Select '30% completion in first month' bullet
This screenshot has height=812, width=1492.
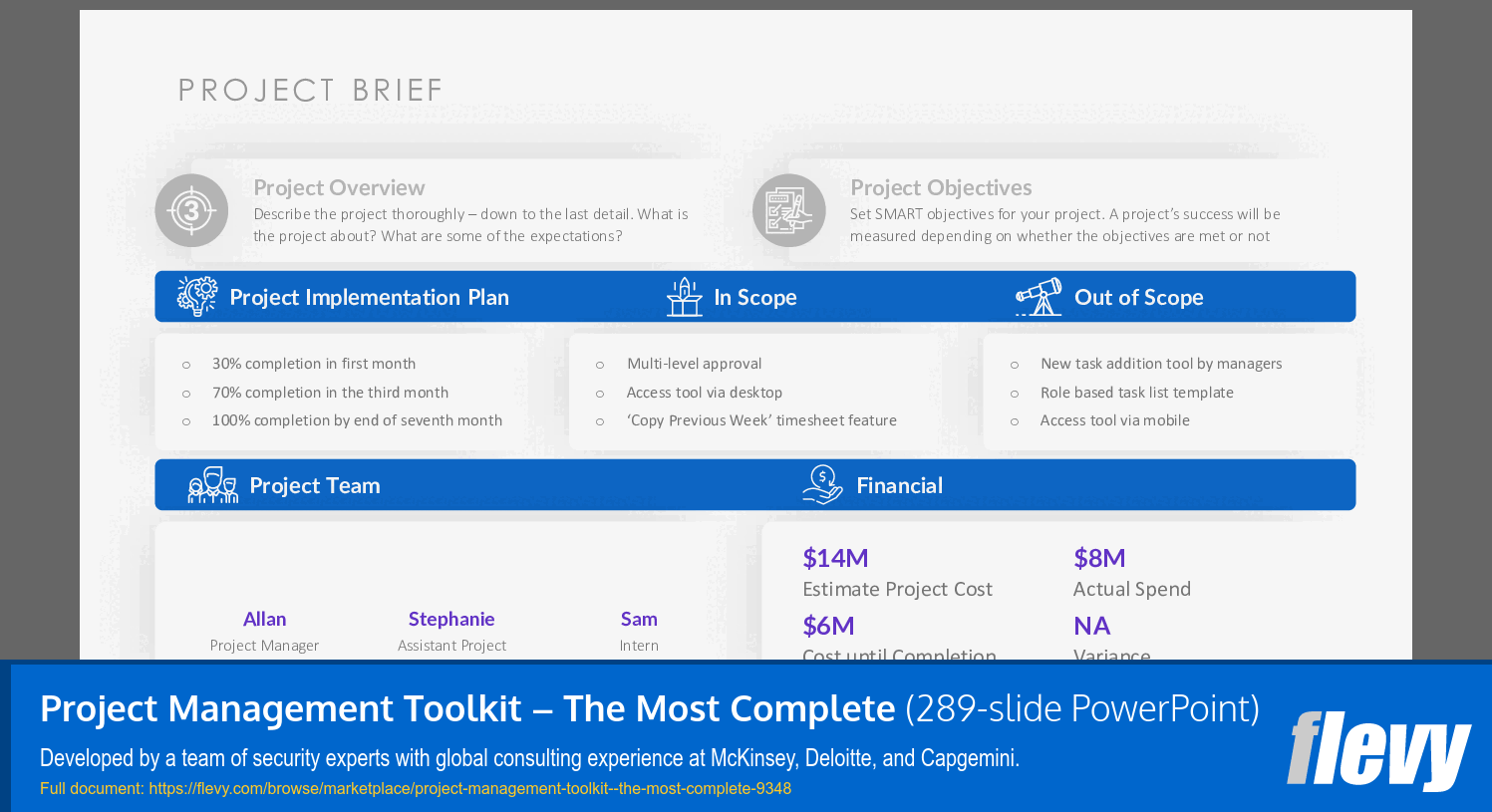click(x=314, y=364)
